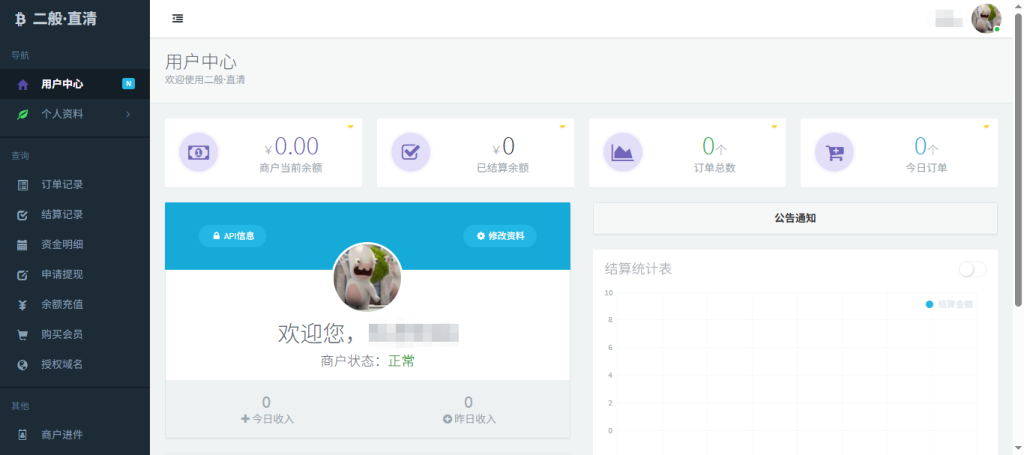Open 商户进件 from the sidebar
The width and height of the screenshot is (1024, 455).
[x=75, y=435]
